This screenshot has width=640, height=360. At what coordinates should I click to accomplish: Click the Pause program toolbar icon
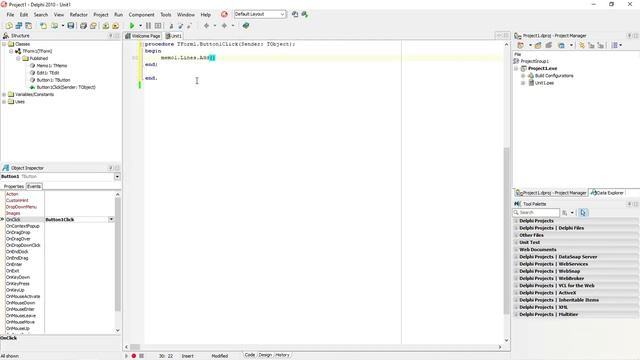(x=149, y=26)
